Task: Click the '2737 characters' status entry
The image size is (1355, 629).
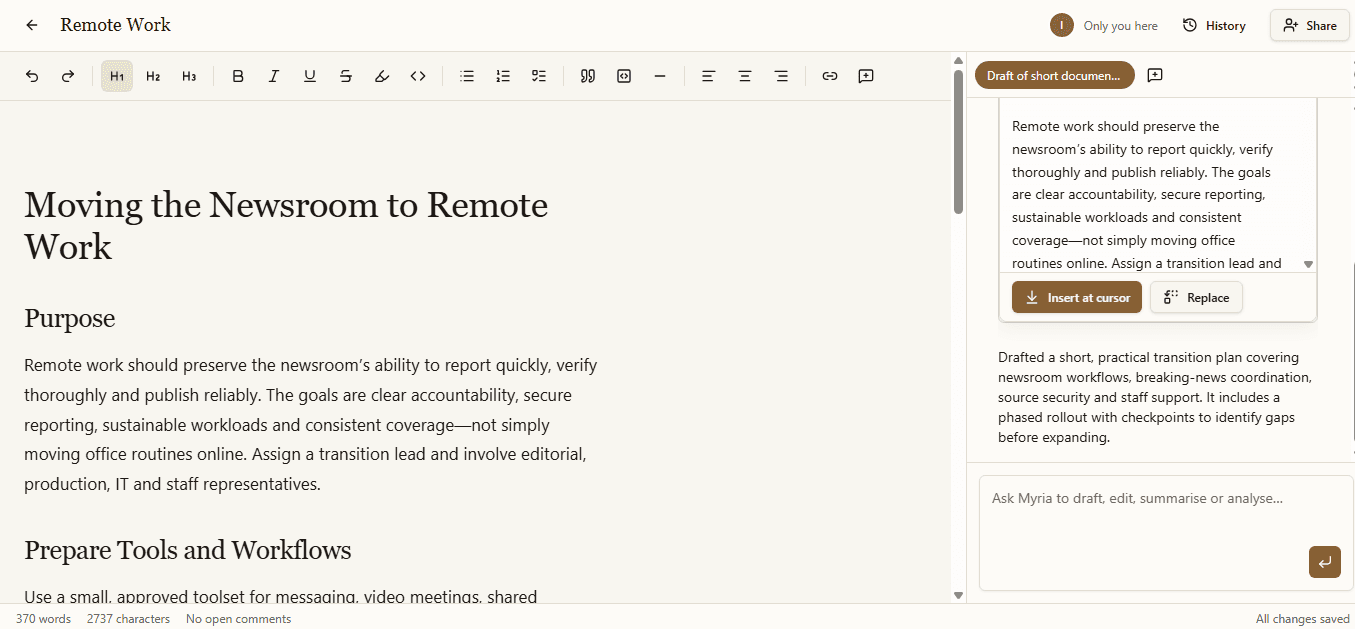Action: pos(128,619)
